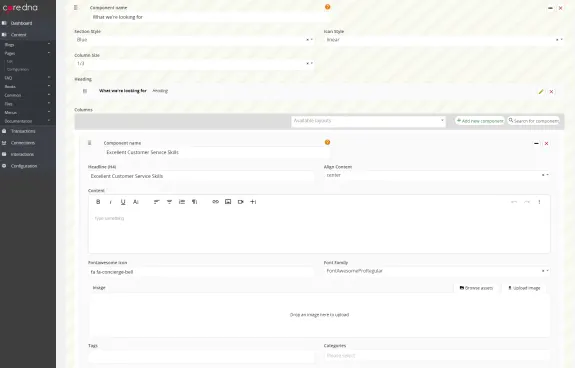Insert an image via editor toolbar

pos(228,202)
